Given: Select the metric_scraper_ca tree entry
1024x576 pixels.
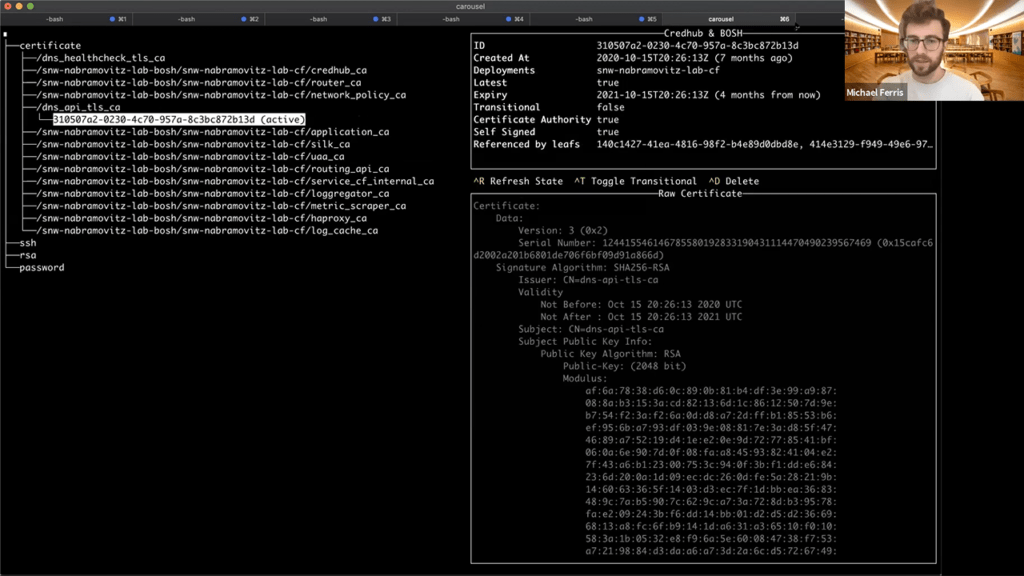Looking at the screenshot, I should tap(221, 206).
